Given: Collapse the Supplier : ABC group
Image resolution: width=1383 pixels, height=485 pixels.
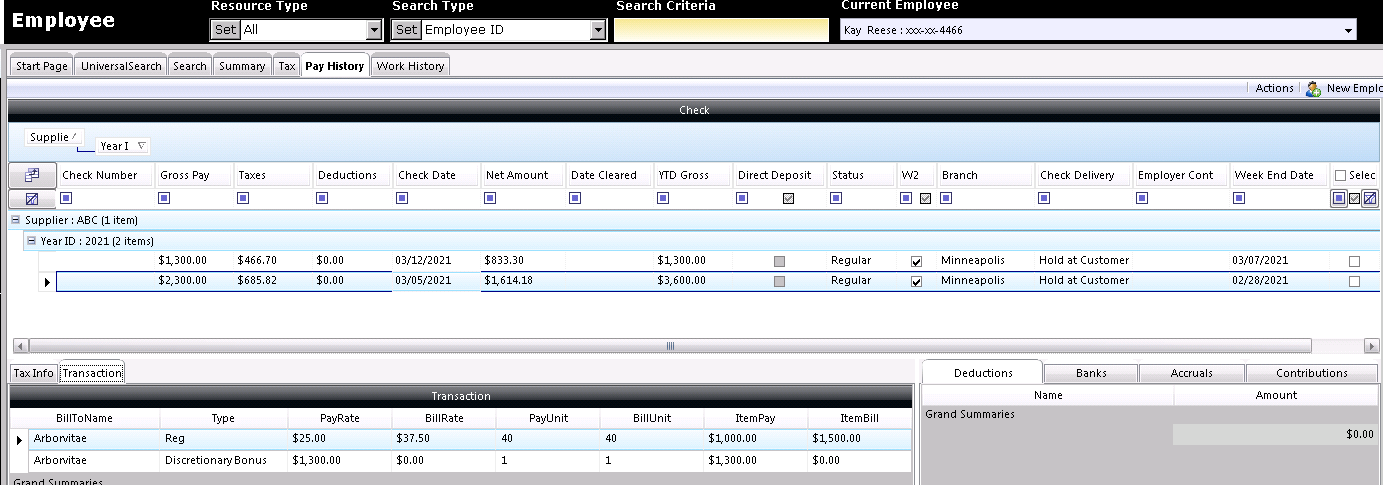Looking at the screenshot, I should (16, 220).
